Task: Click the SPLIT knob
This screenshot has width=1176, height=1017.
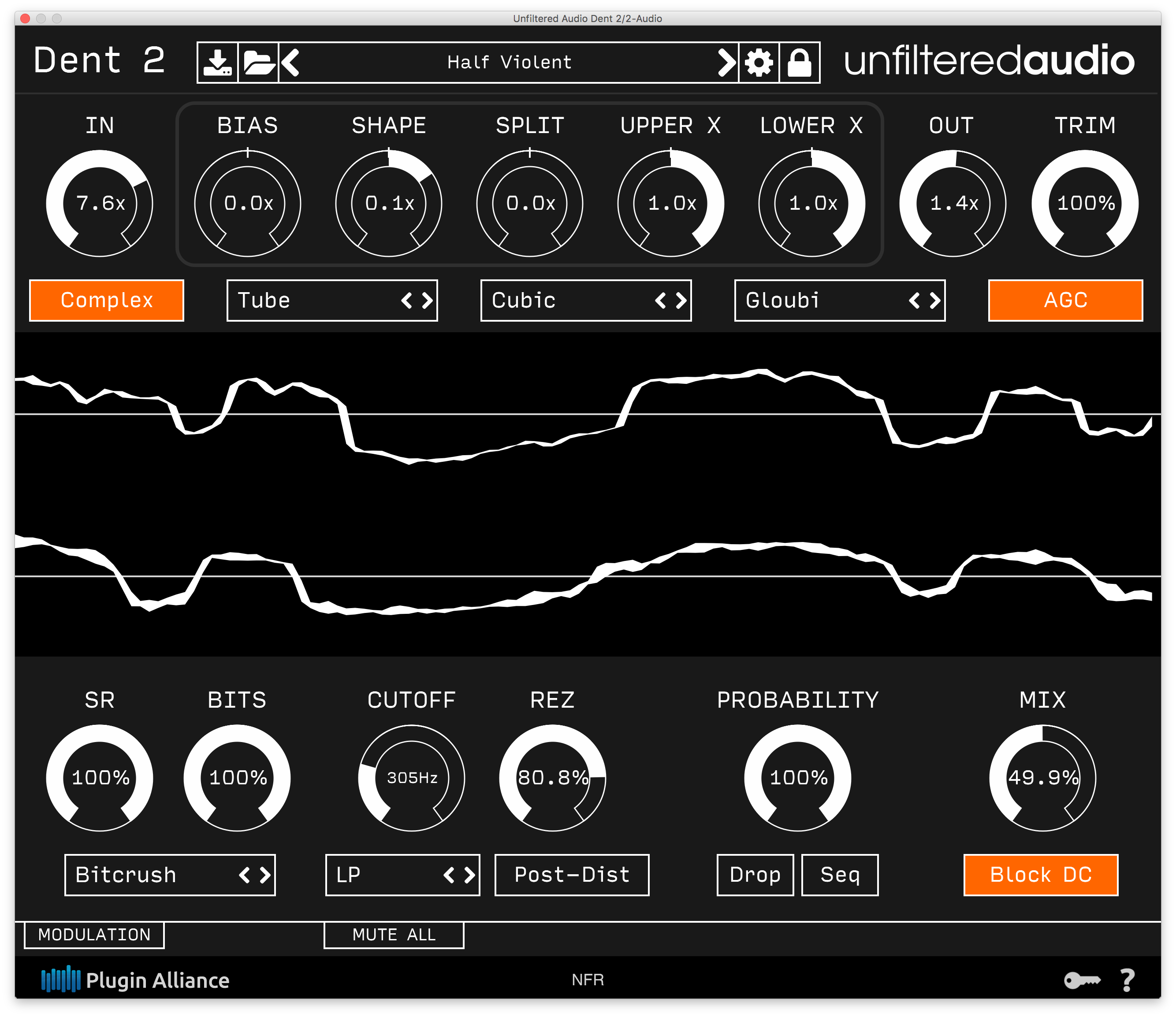Action: pyautogui.click(x=530, y=203)
